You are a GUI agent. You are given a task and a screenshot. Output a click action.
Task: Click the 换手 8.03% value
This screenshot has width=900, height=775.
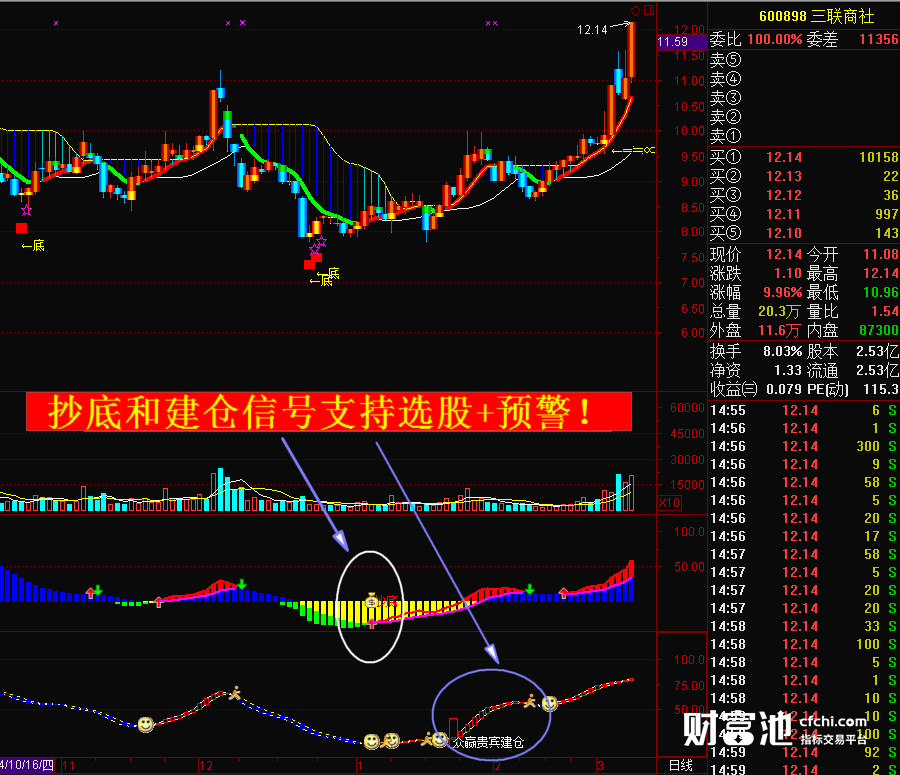783,351
